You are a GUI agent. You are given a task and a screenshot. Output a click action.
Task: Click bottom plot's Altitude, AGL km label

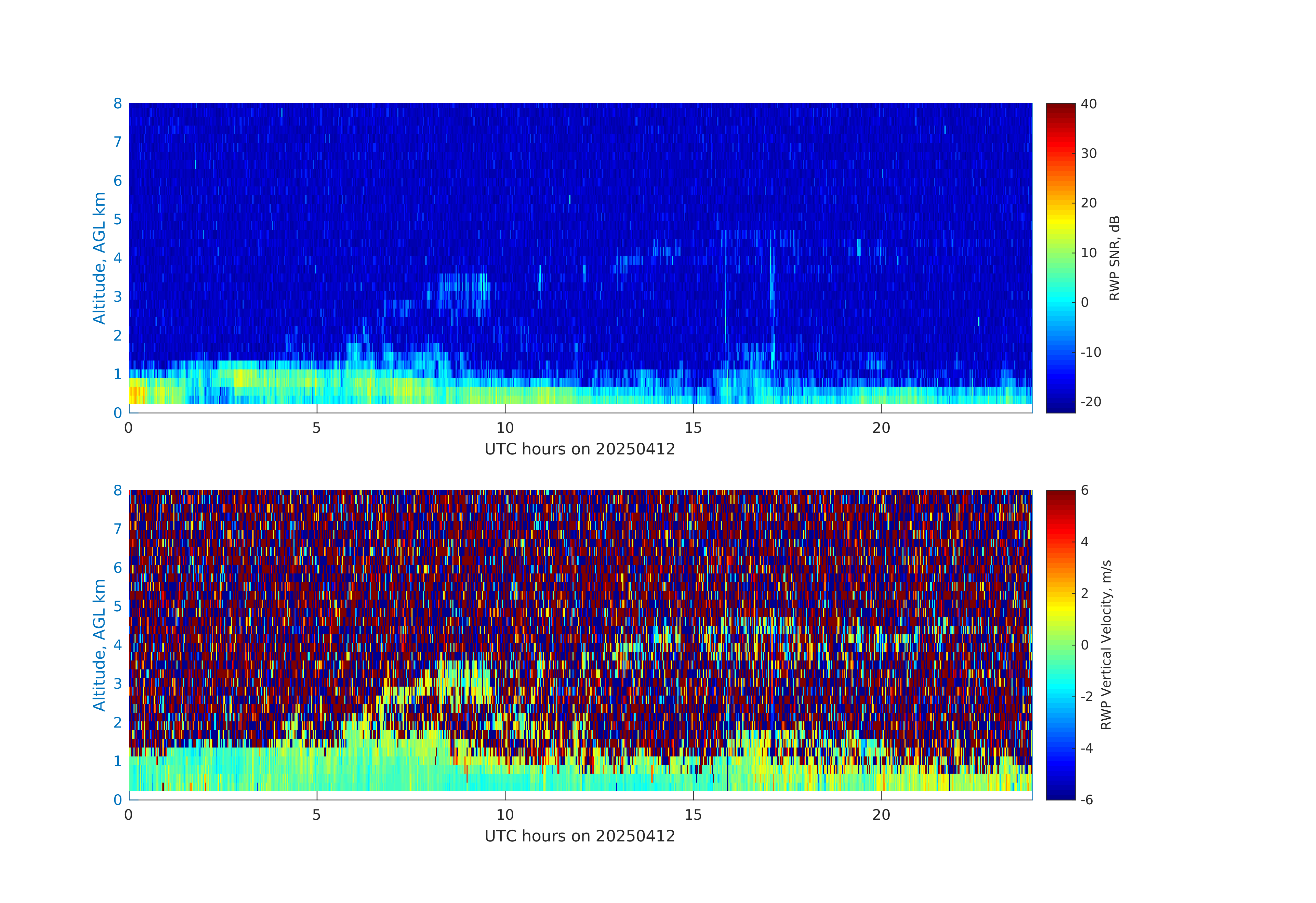pyautogui.click(x=99, y=645)
